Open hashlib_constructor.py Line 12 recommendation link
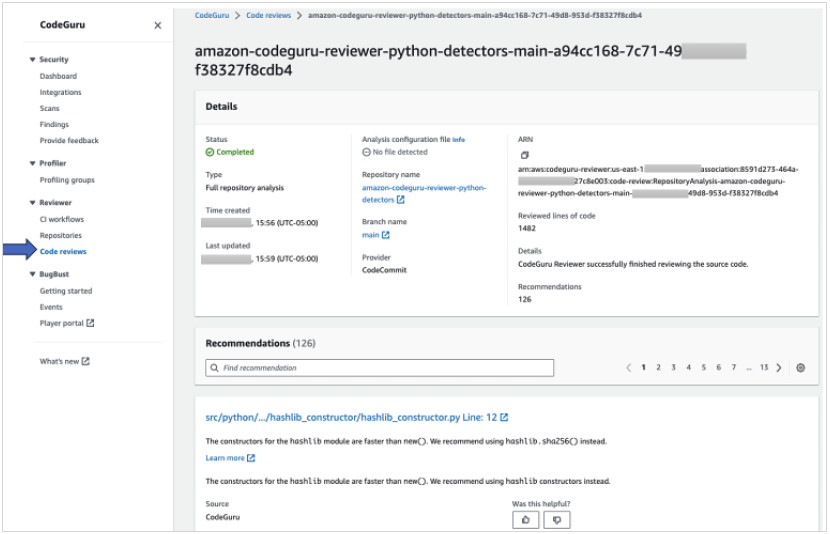 (351, 418)
